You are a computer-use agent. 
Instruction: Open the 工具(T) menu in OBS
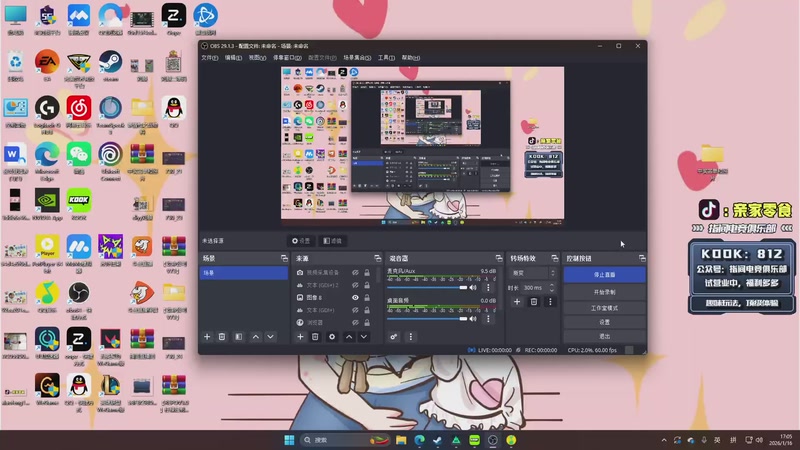386,58
